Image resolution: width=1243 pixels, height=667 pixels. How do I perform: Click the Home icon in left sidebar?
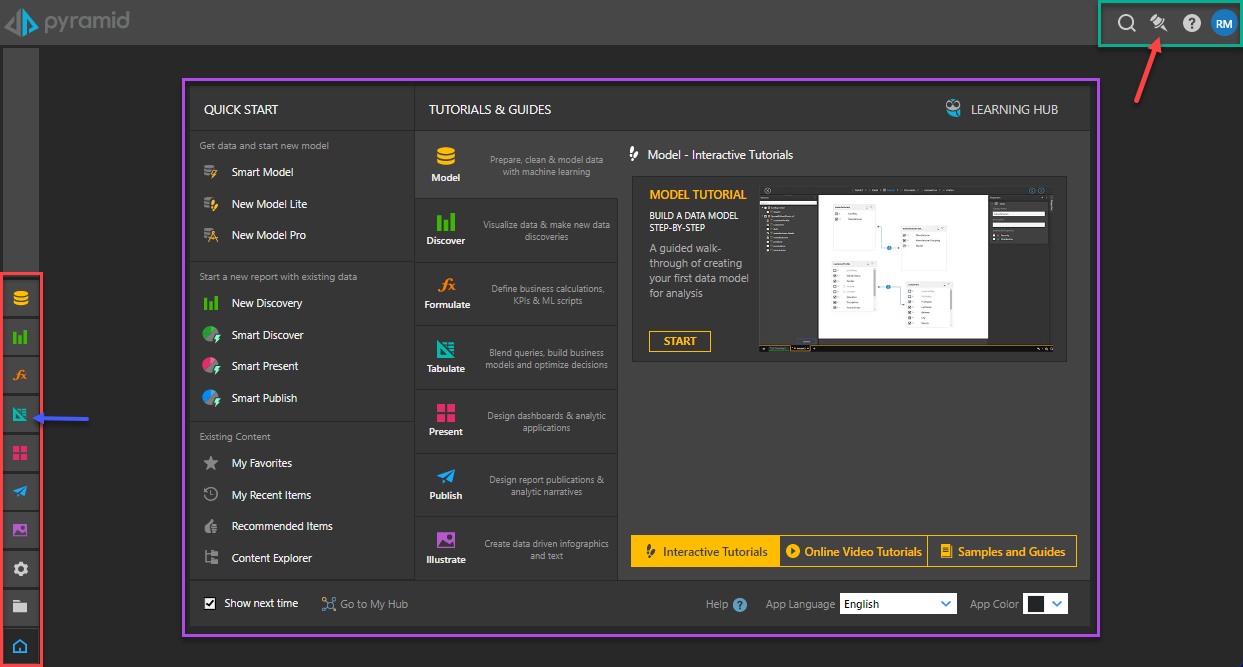20,646
